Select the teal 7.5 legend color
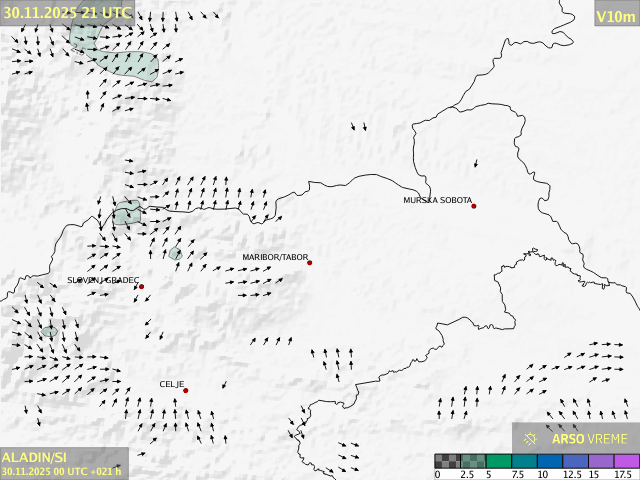The image size is (640, 480). pyautogui.click(x=524, y=461)
